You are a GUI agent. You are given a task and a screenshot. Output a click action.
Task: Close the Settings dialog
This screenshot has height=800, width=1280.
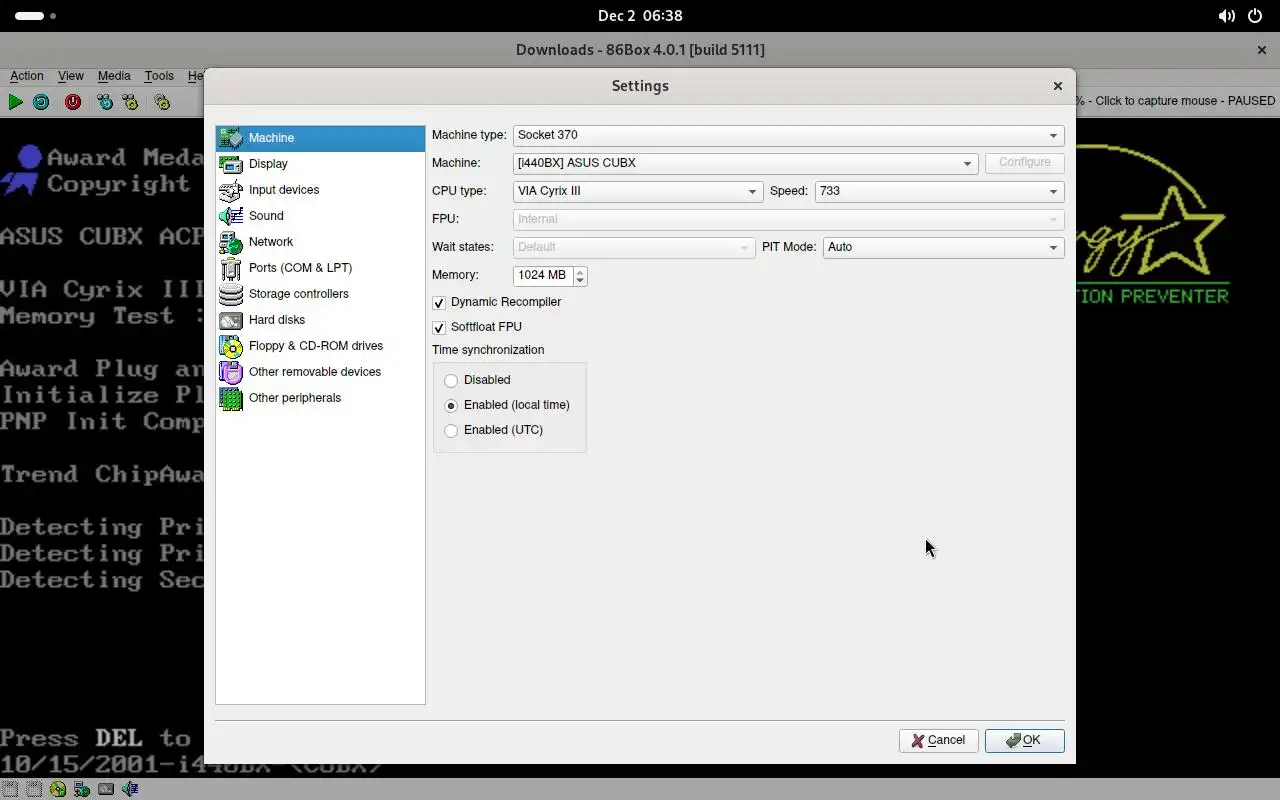pyautogui.click(x=1057, y=86)
